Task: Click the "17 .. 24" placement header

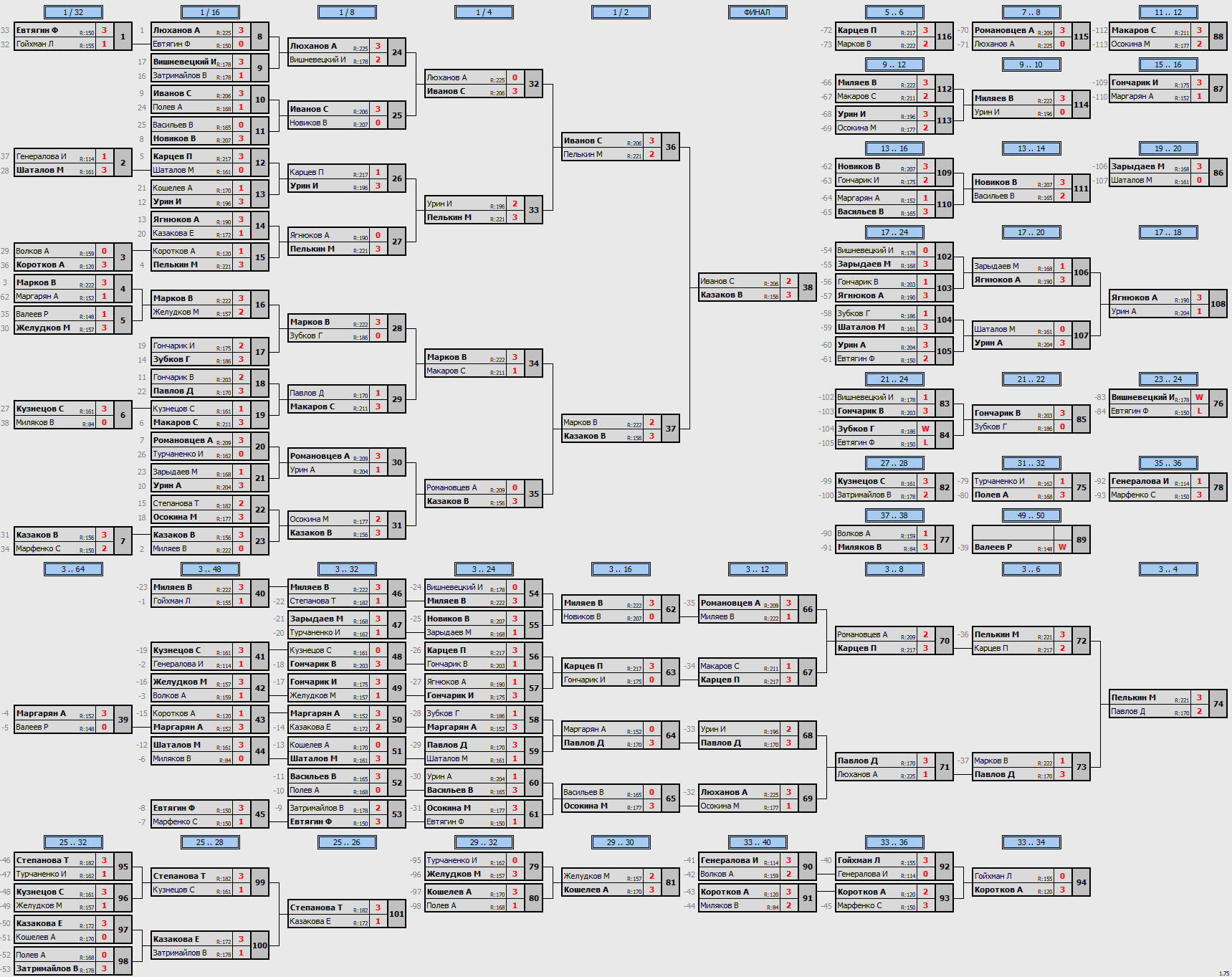Action: [894, 232]
